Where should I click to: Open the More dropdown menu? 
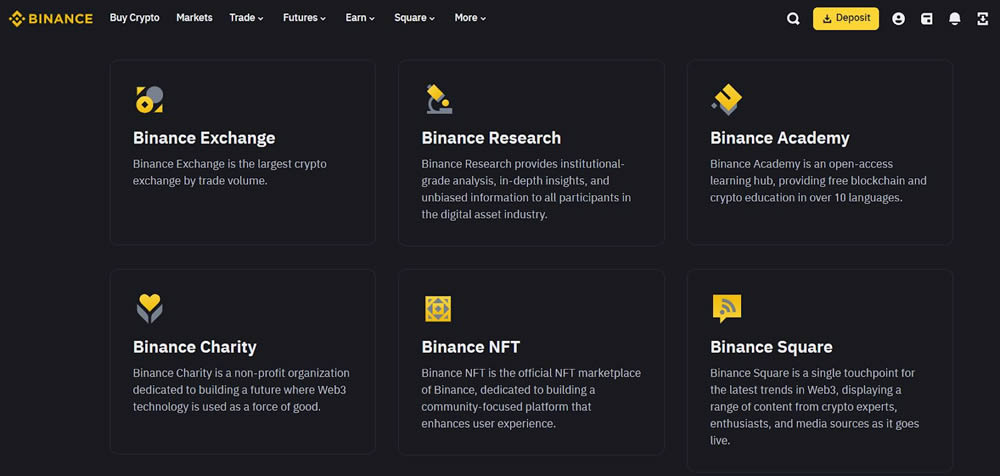[x=470, y=18]
